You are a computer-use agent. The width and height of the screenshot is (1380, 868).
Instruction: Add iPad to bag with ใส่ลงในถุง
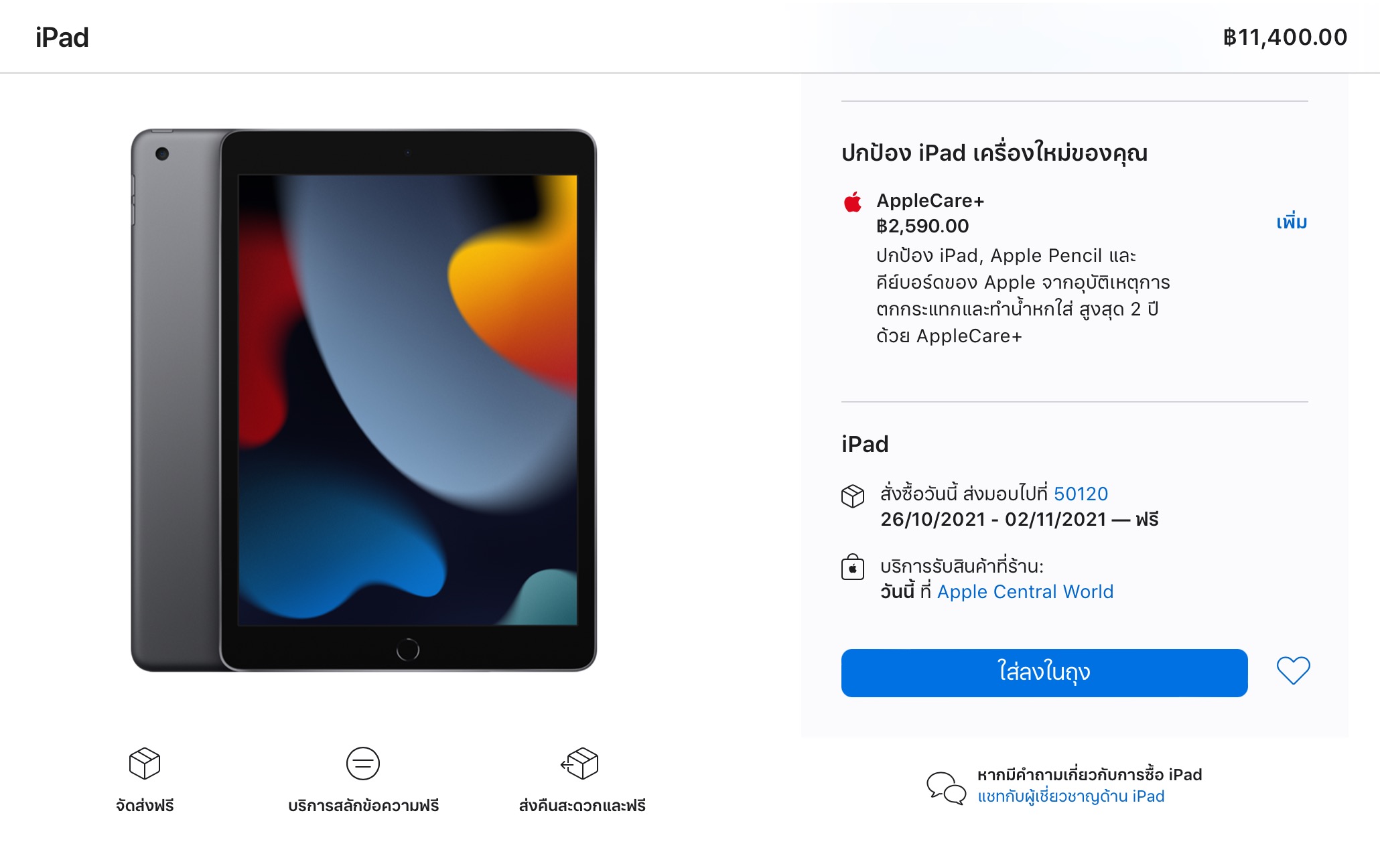click(1044, 673)
